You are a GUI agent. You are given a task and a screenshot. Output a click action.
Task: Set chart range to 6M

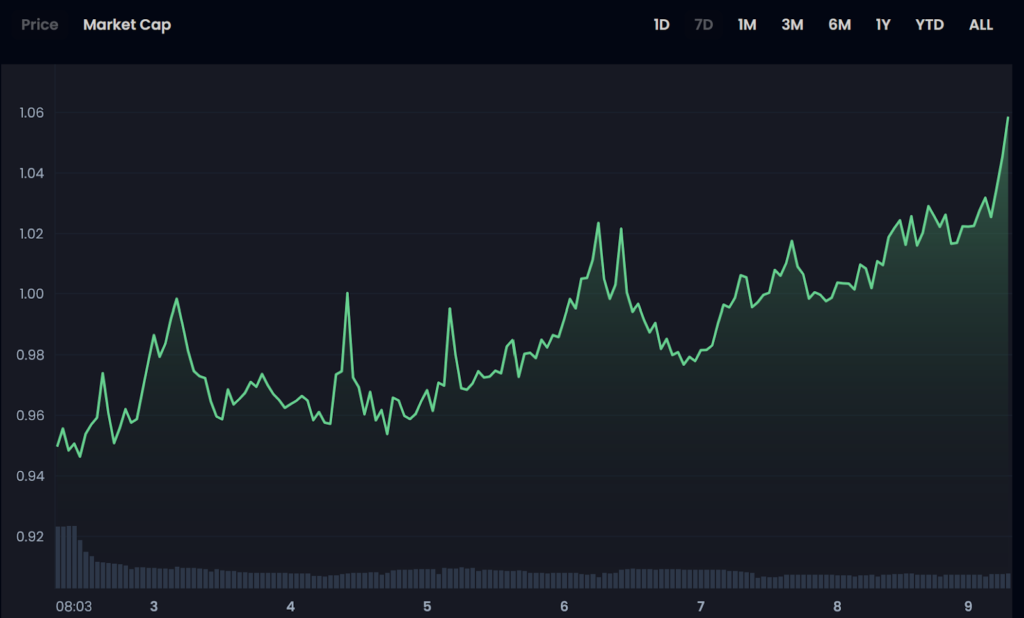click(839, 25)
